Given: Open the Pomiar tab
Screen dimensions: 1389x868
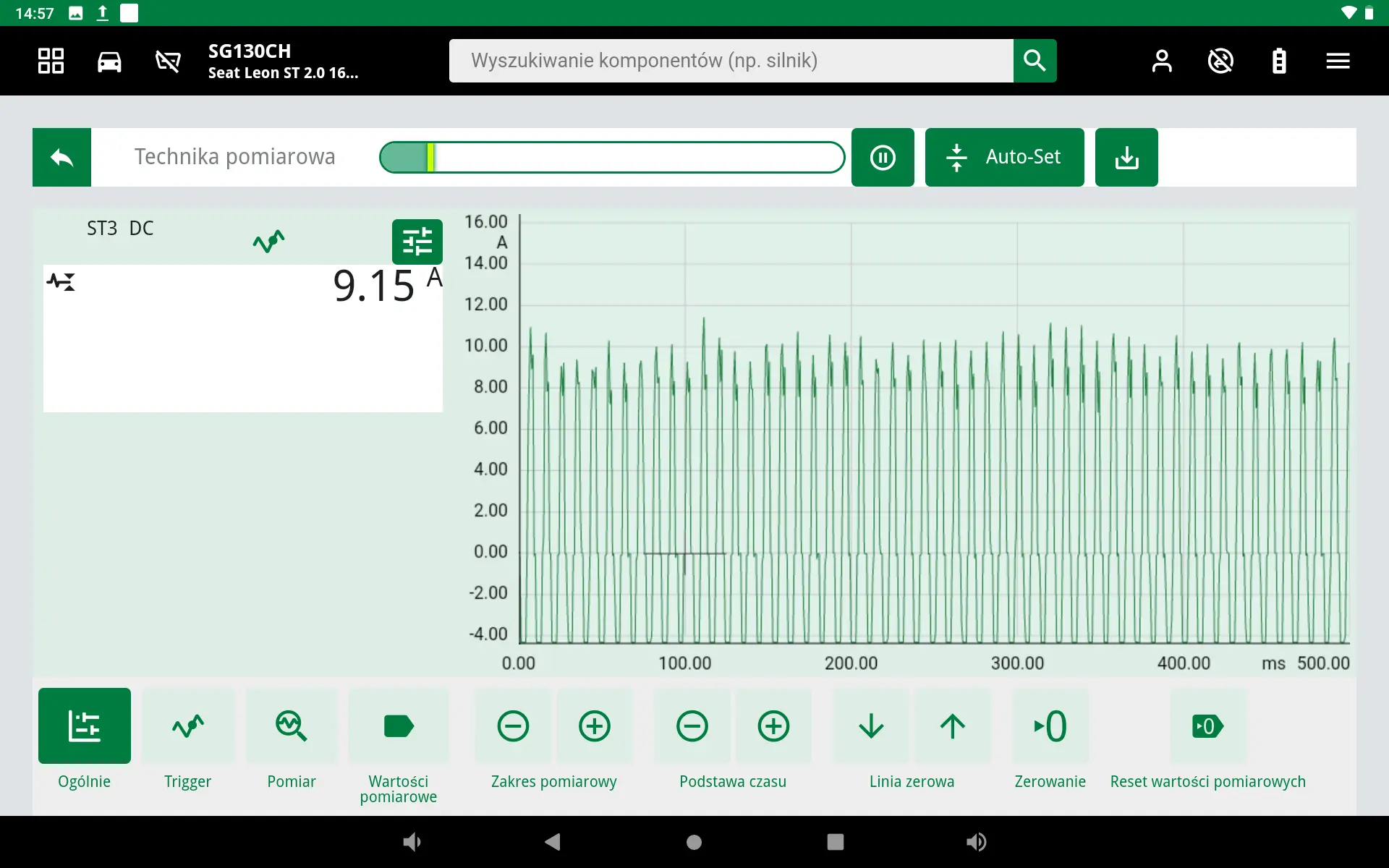Looking at the screenshot, I should click(x=292, y=726).
